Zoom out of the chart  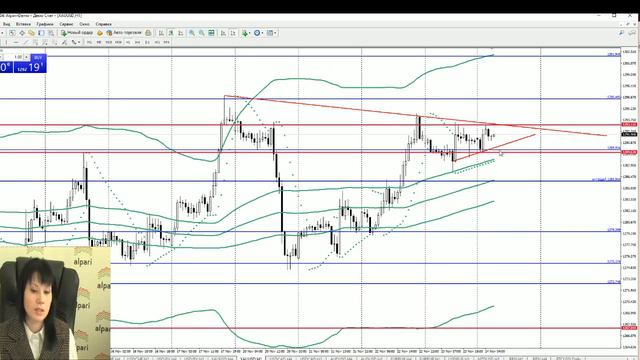(x=201, y=33)
